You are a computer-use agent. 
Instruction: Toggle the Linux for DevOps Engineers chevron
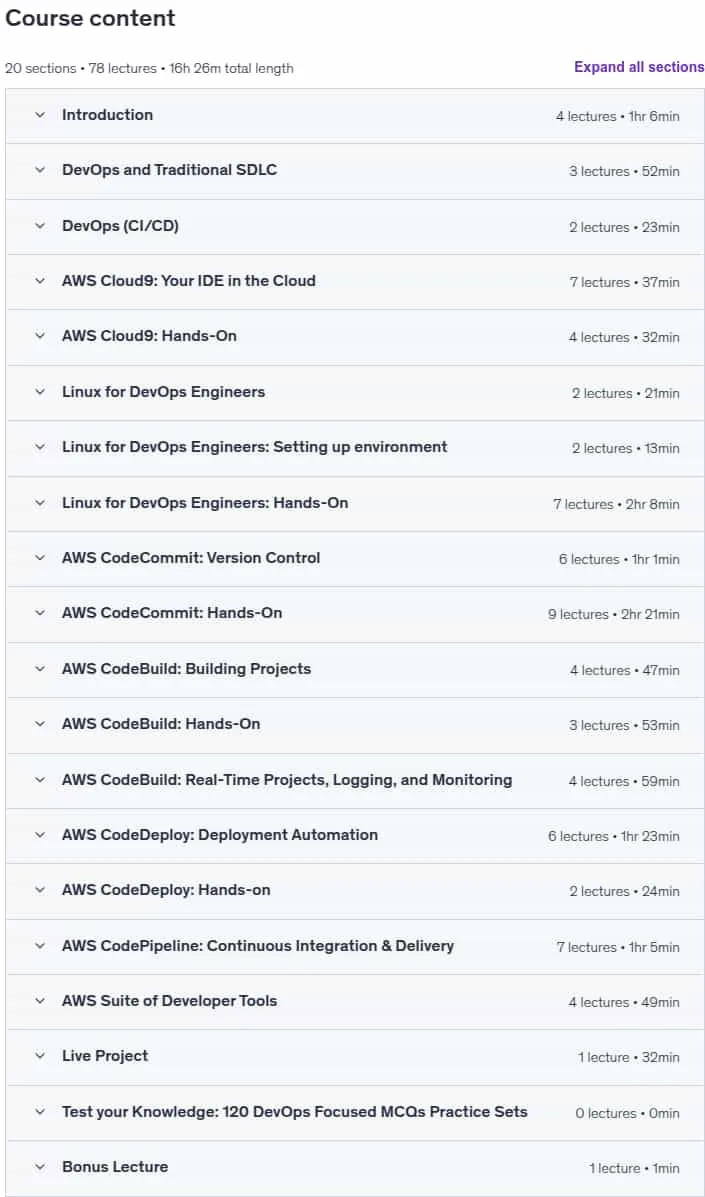pyautogui.click(x=40, y=392)
